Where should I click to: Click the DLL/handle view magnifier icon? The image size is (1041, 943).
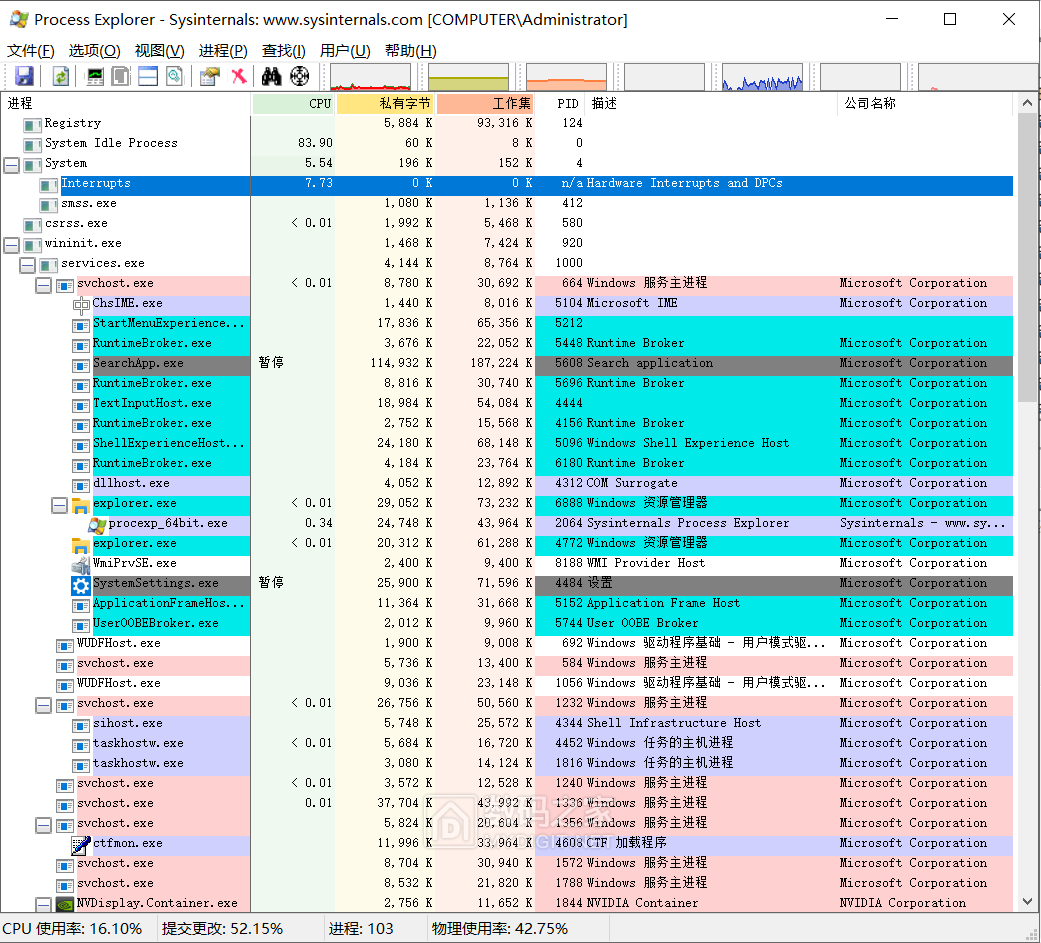click(174, 76)
